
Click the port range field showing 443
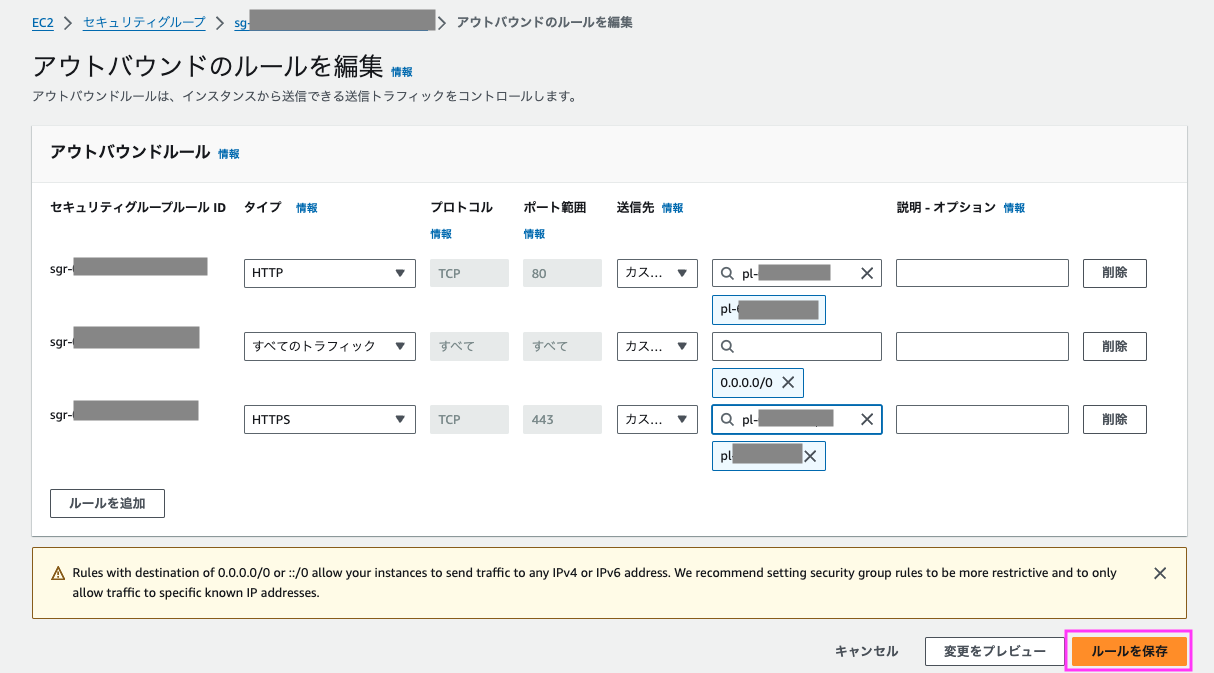(x=562, y=420)
